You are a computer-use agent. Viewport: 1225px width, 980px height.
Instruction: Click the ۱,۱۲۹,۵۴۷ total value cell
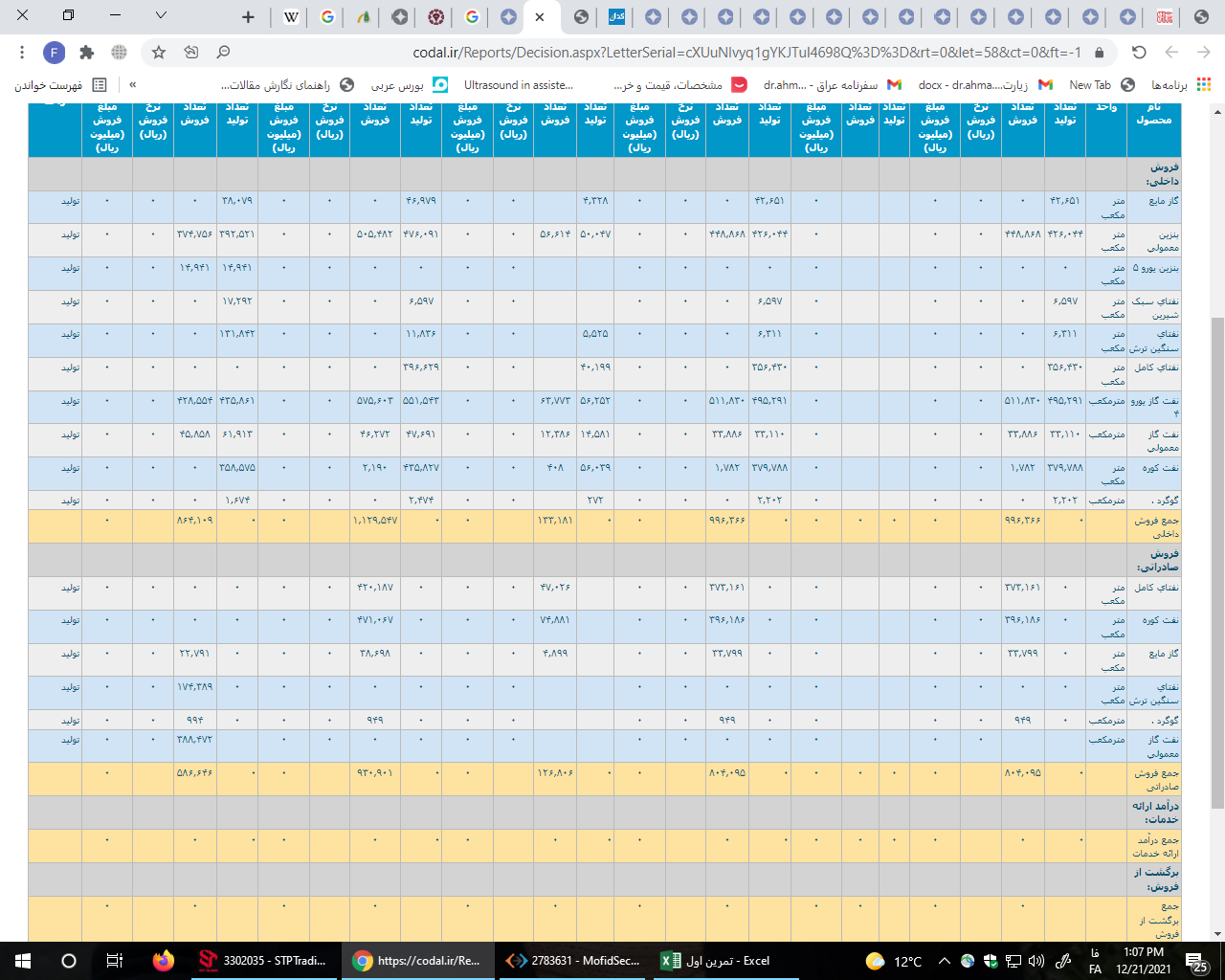point(375,521)
